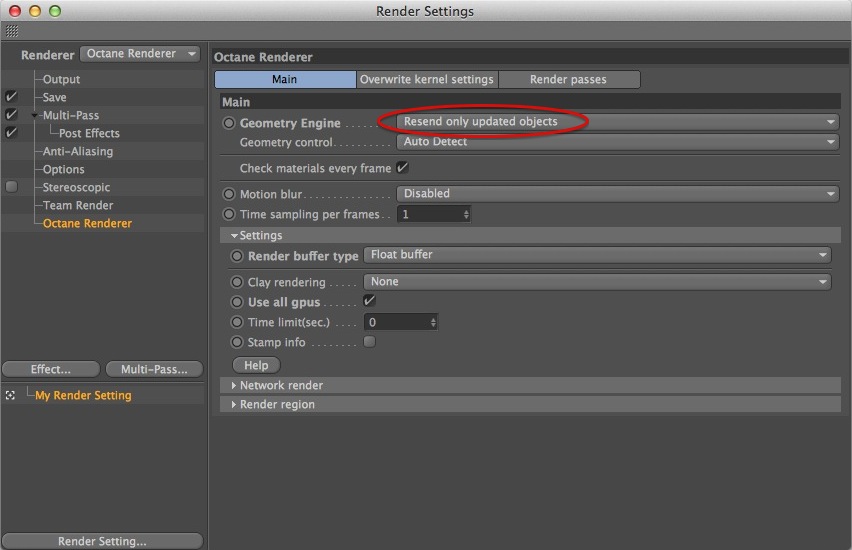Open the Clay rendering None dropdown
This screenshot has height=550, width=852.
click(597, 282)
